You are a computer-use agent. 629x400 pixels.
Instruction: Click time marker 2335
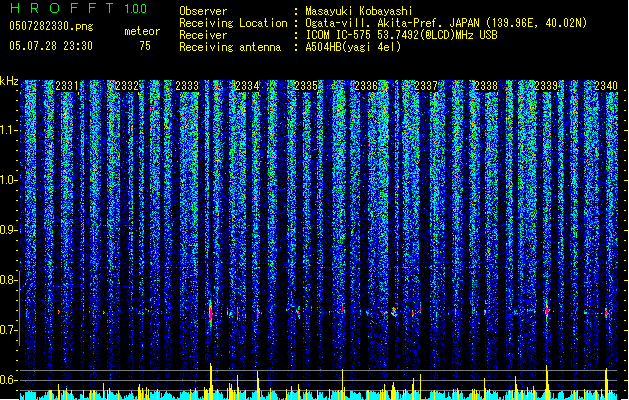point(306,85)
